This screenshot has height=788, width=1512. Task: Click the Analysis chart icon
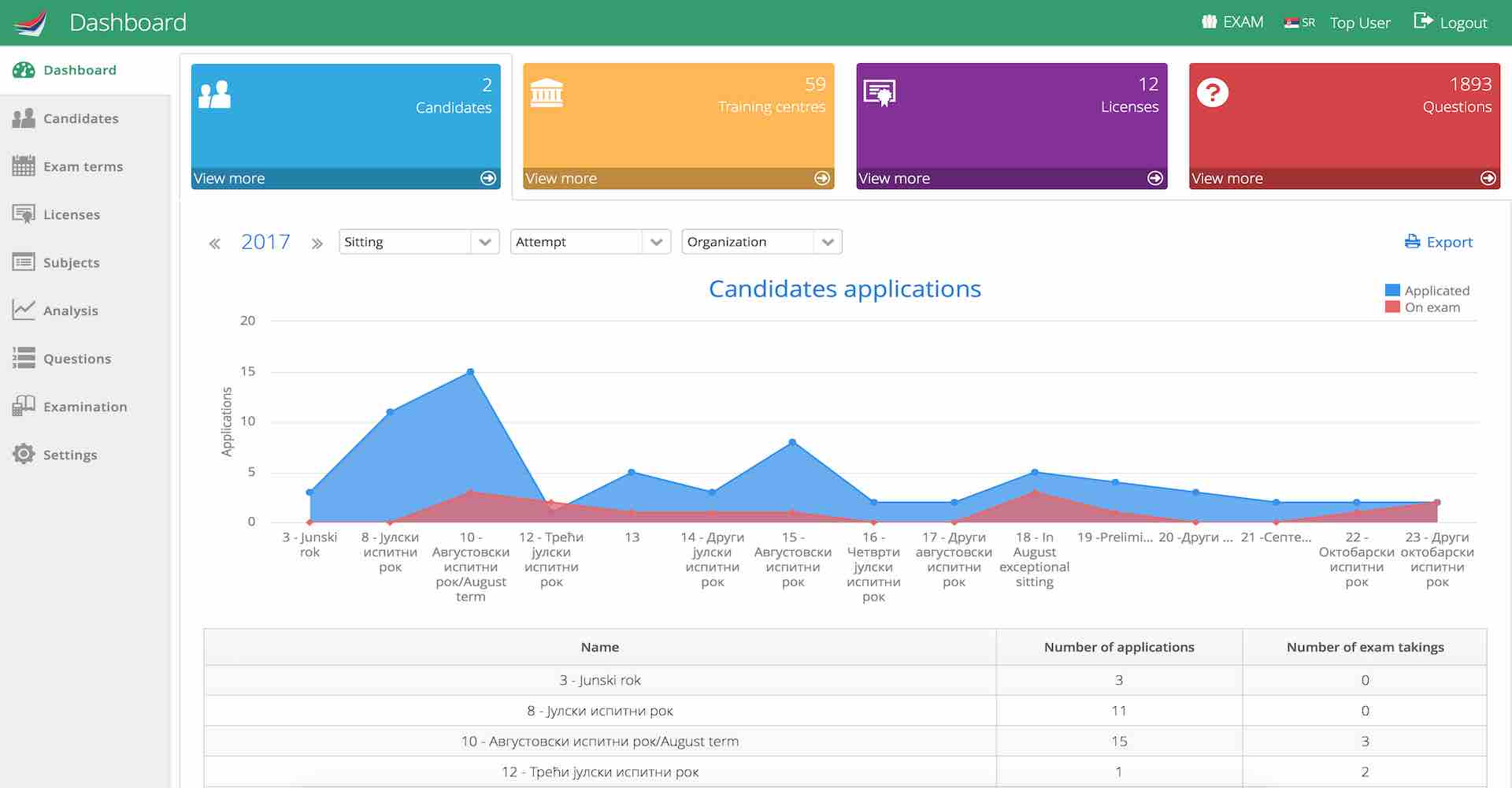pyautogui.click(x=24, y=310)
